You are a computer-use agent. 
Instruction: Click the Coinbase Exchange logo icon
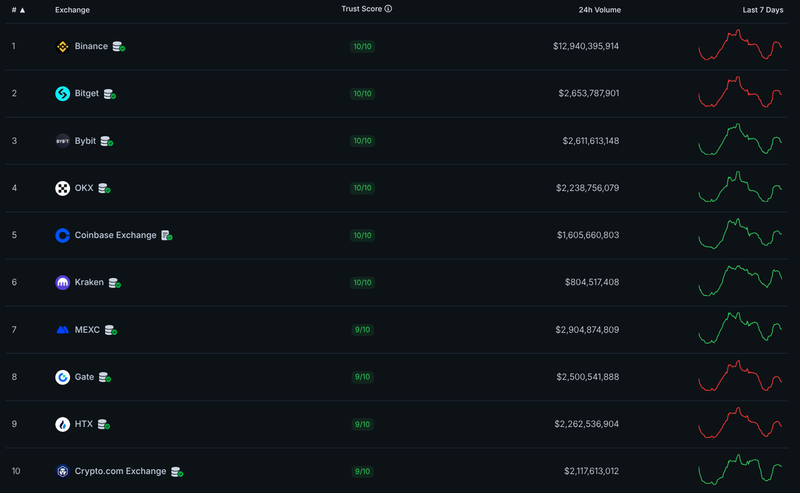62,235
